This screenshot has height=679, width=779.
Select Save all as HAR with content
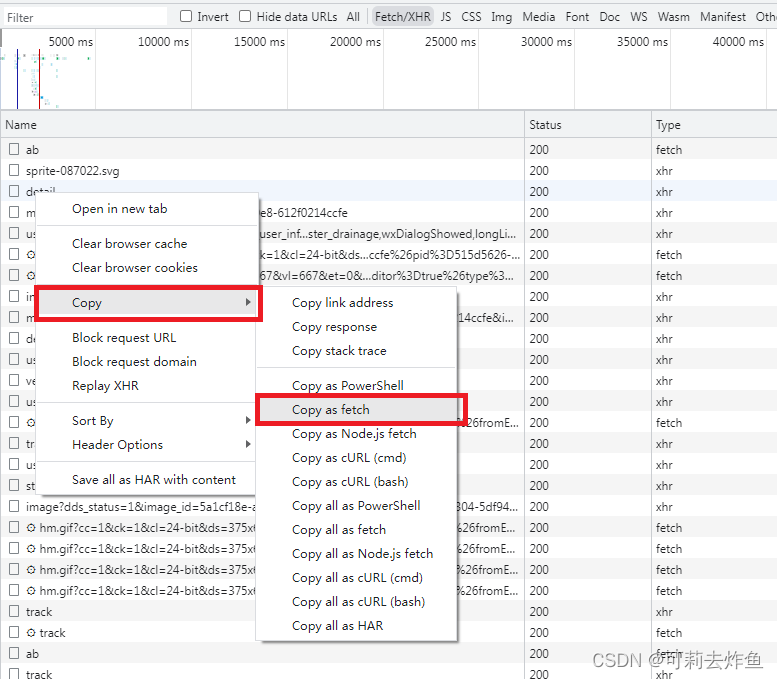[x=154, y=480]
